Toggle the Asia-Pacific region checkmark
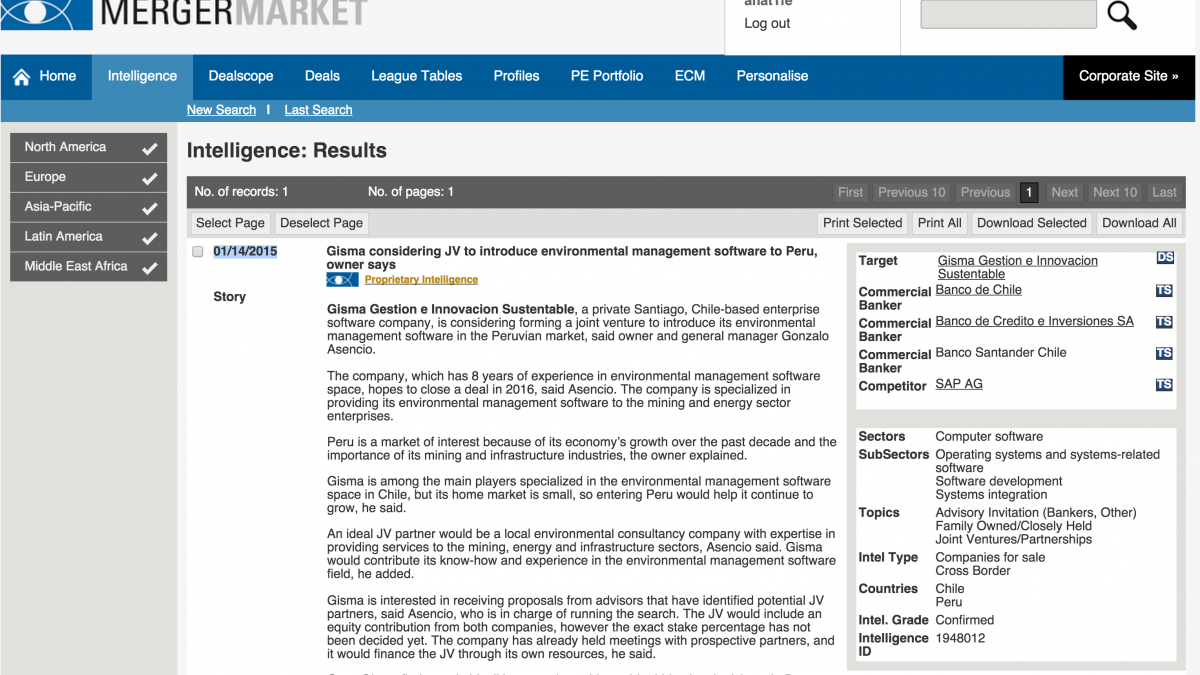Screen dimensions: 1200x675 click(x=149, y=208)
